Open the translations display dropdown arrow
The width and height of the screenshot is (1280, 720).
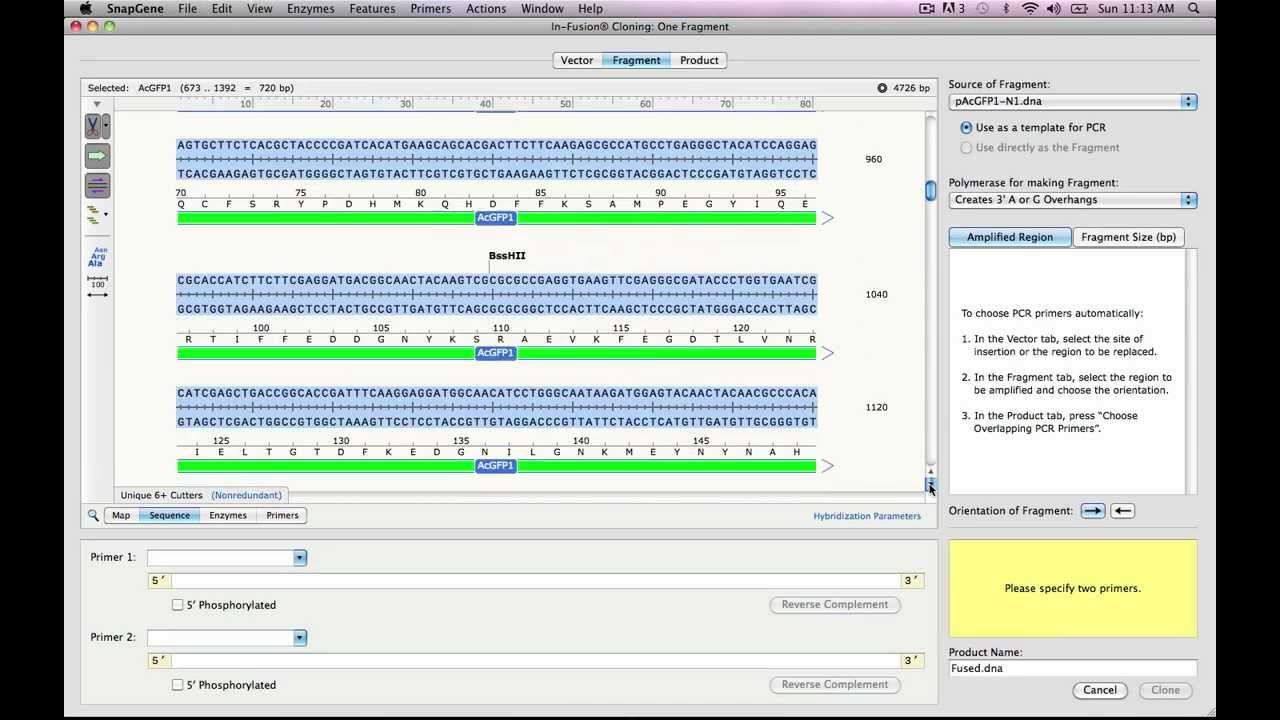coord(105,214)
